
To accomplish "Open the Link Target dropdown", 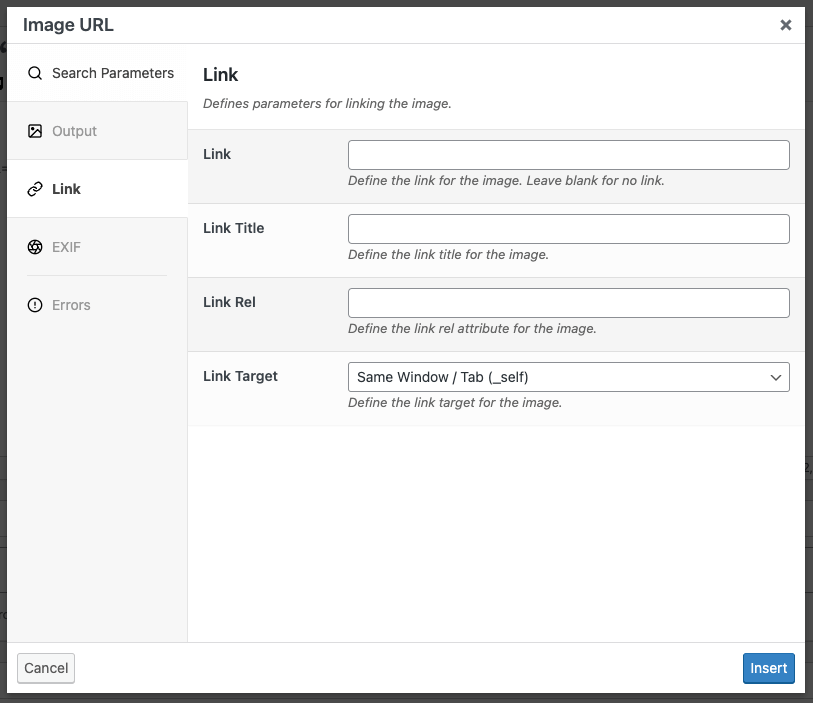I will coord(568,377).
